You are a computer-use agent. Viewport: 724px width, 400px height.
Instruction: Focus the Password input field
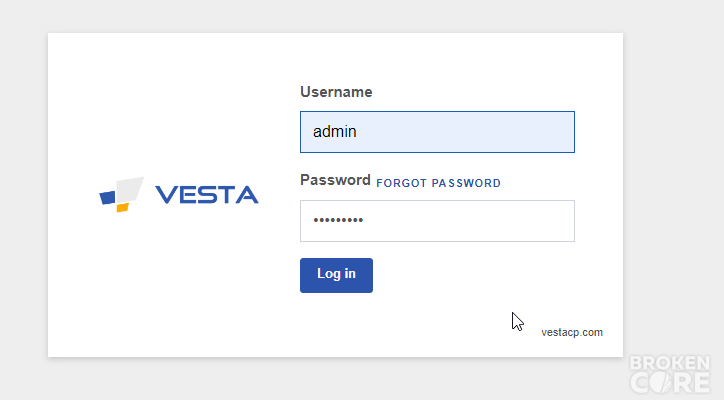click(x=437, y=221)
